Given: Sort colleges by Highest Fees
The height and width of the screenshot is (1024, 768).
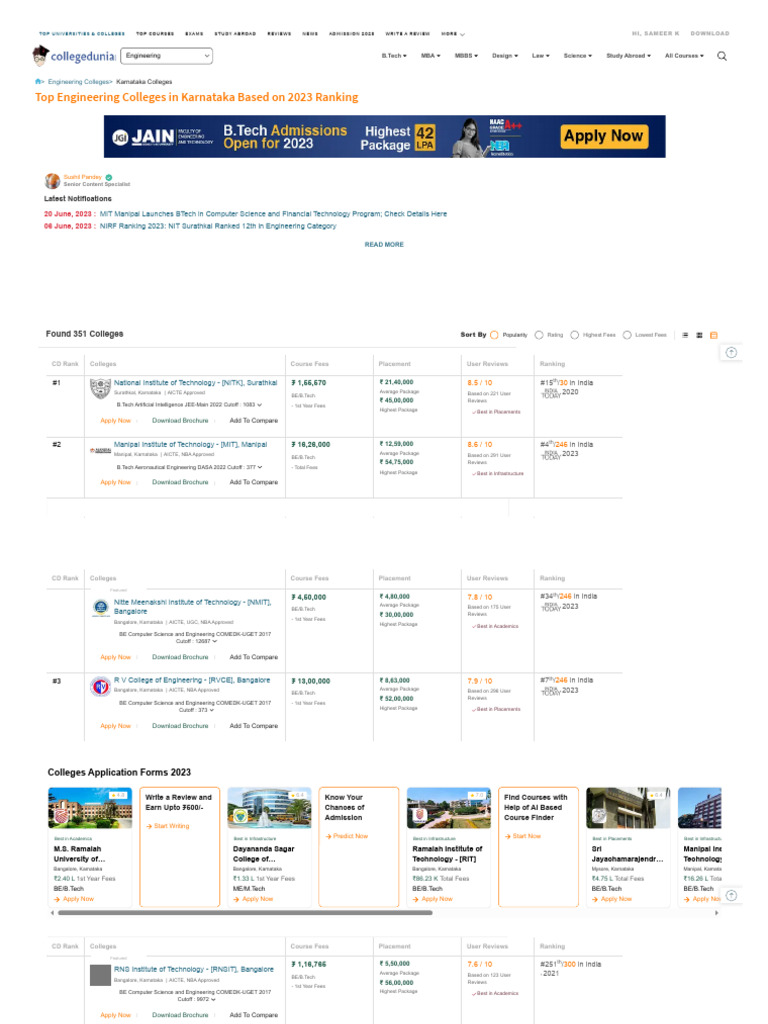Looking at the screenshot, I should click(x=575, y=335).
